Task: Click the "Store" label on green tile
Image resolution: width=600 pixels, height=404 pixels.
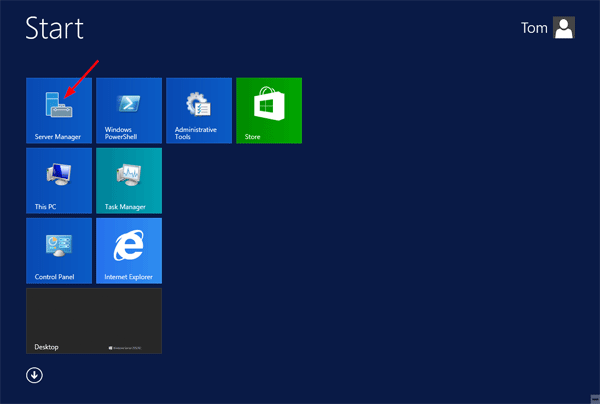Action: point(252,136)
